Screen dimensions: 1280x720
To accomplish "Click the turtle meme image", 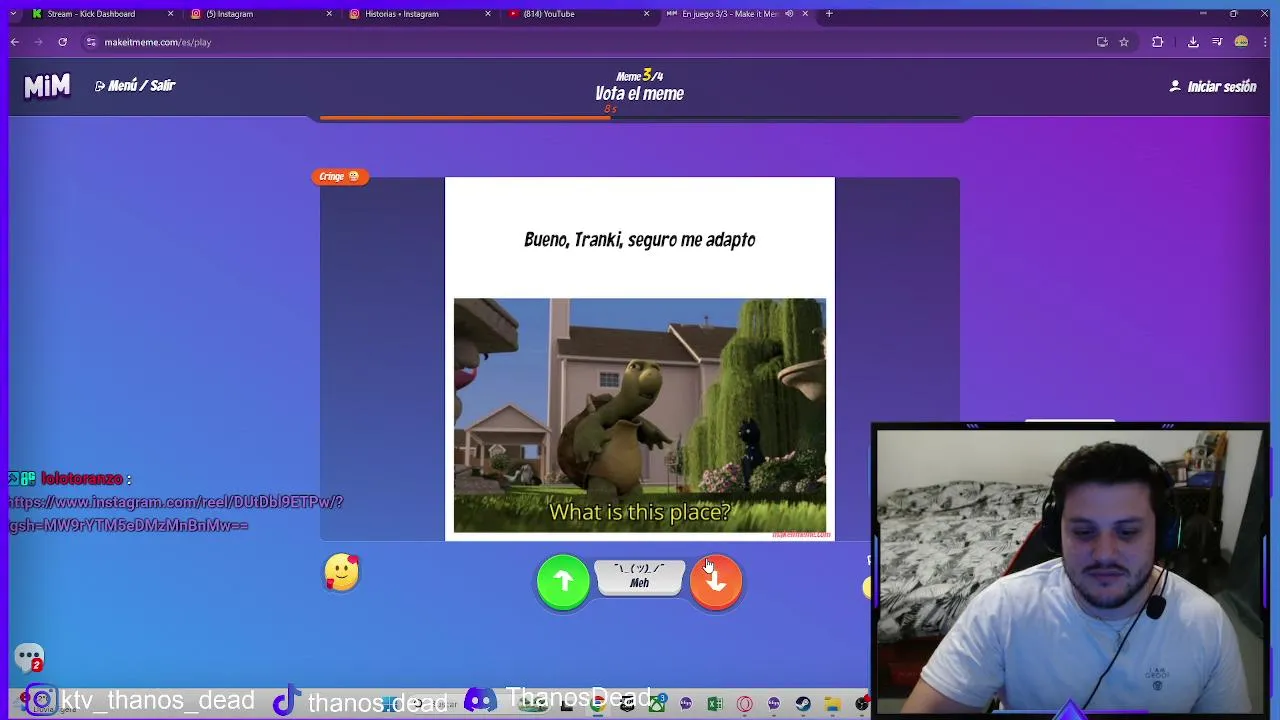I will click(640, 415).
